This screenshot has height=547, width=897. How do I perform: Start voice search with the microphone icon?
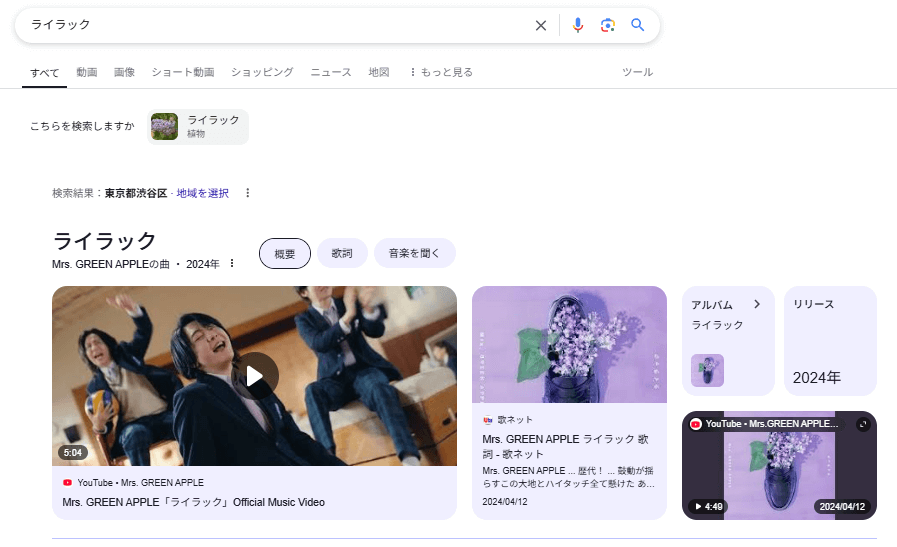pos(578,25)
